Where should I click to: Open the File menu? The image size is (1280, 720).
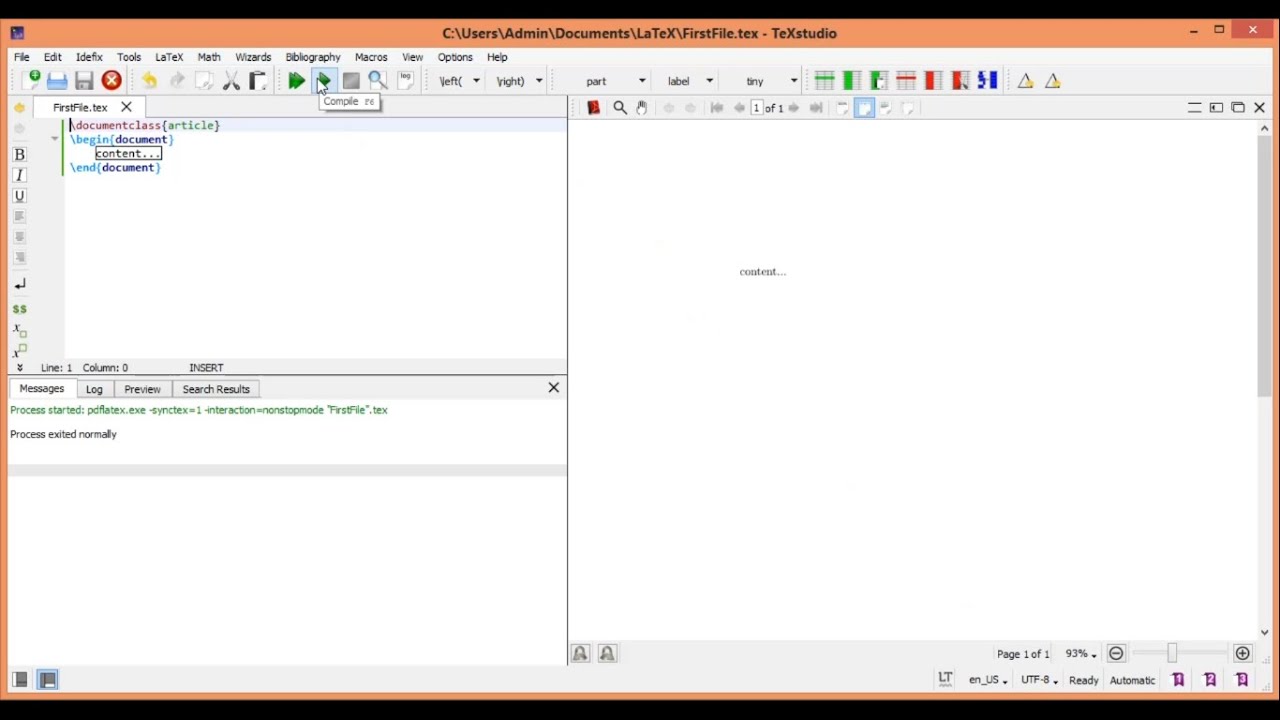22,57
